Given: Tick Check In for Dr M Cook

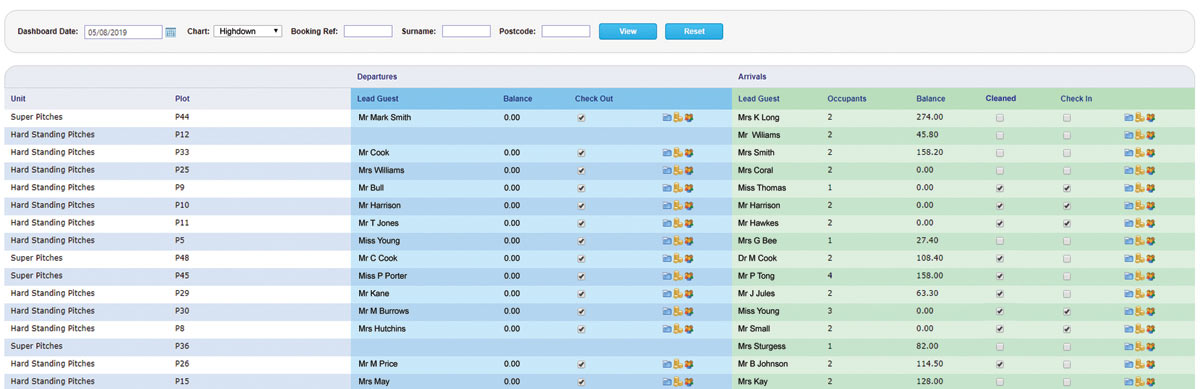Looking at the screenshot, I should pyautogui.click(x=1067, y=258).
